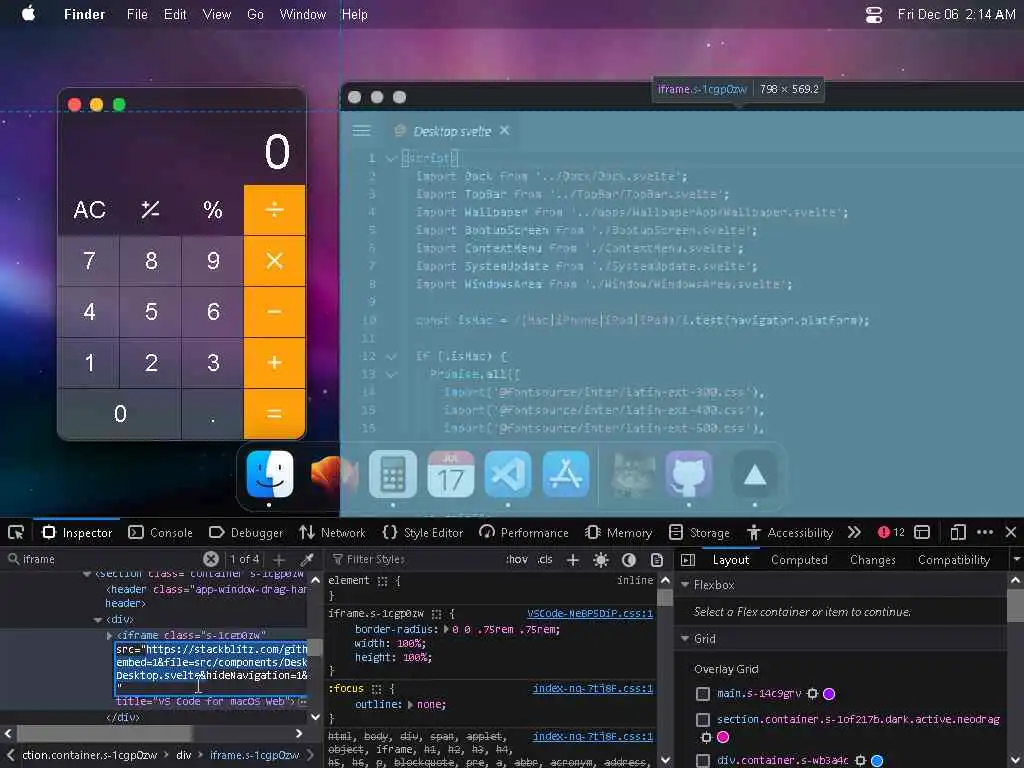Select the Layout sidebar tab
The height and width of the screenshot is (768, 1024).
(x=731, y=559)
